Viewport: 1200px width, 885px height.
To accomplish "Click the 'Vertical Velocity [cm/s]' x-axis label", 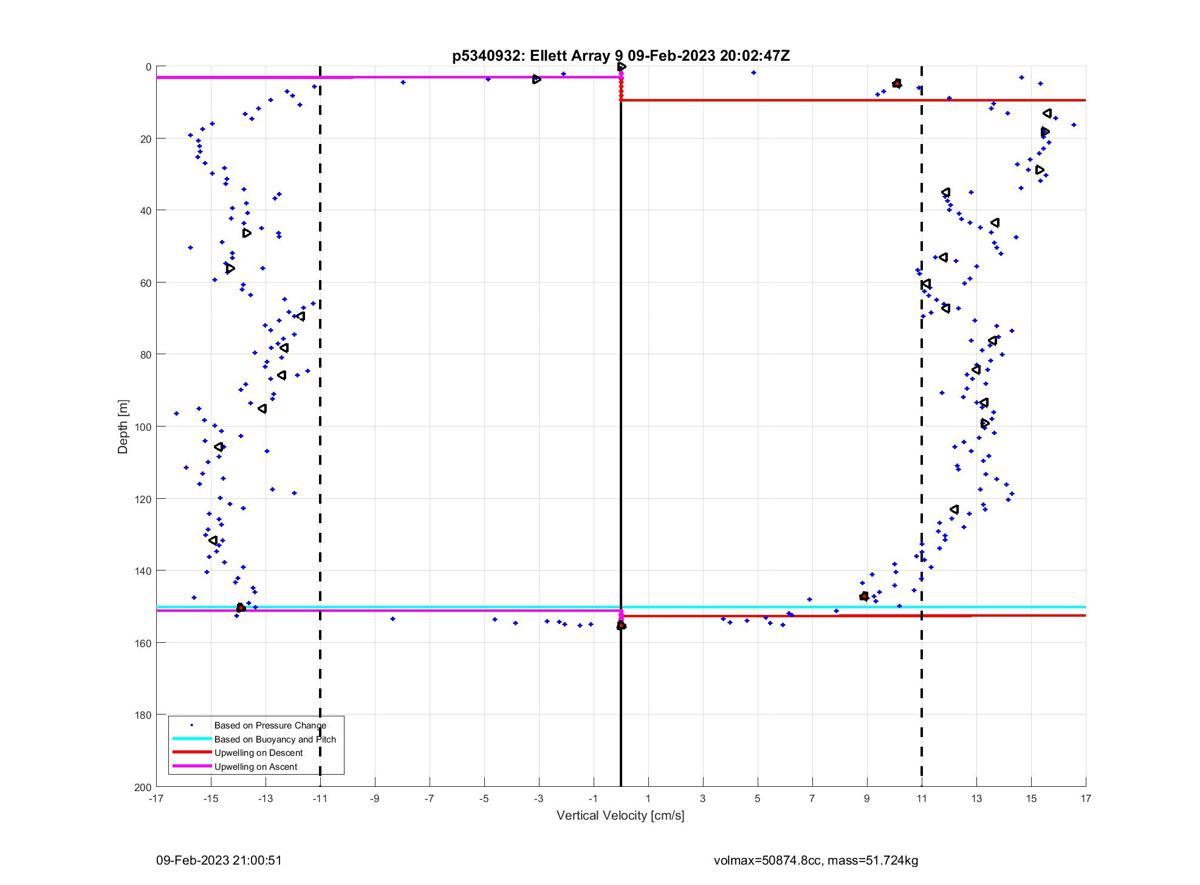I will (x=621, y=815).
